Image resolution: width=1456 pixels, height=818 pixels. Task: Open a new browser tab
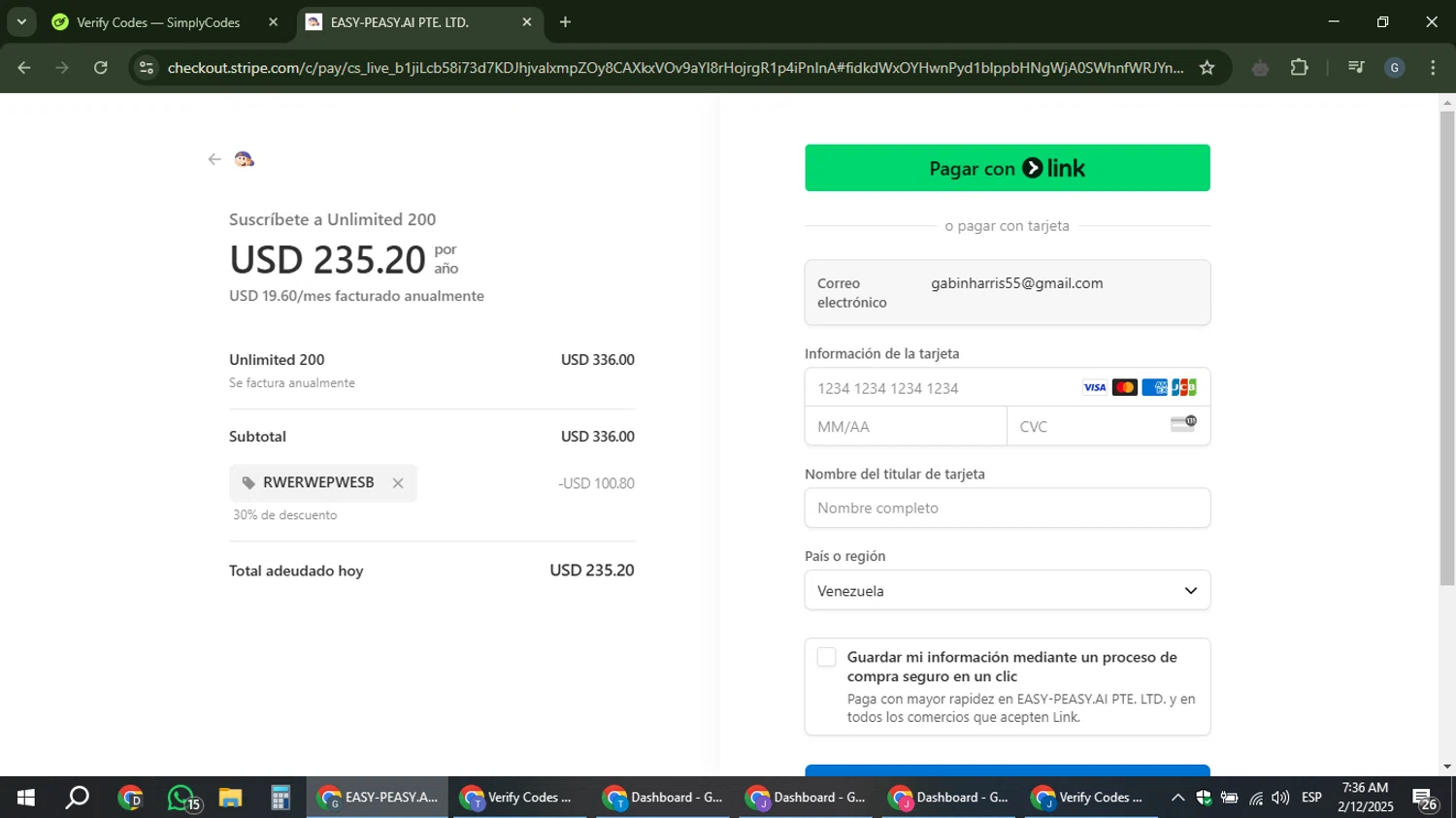[565, 22]
